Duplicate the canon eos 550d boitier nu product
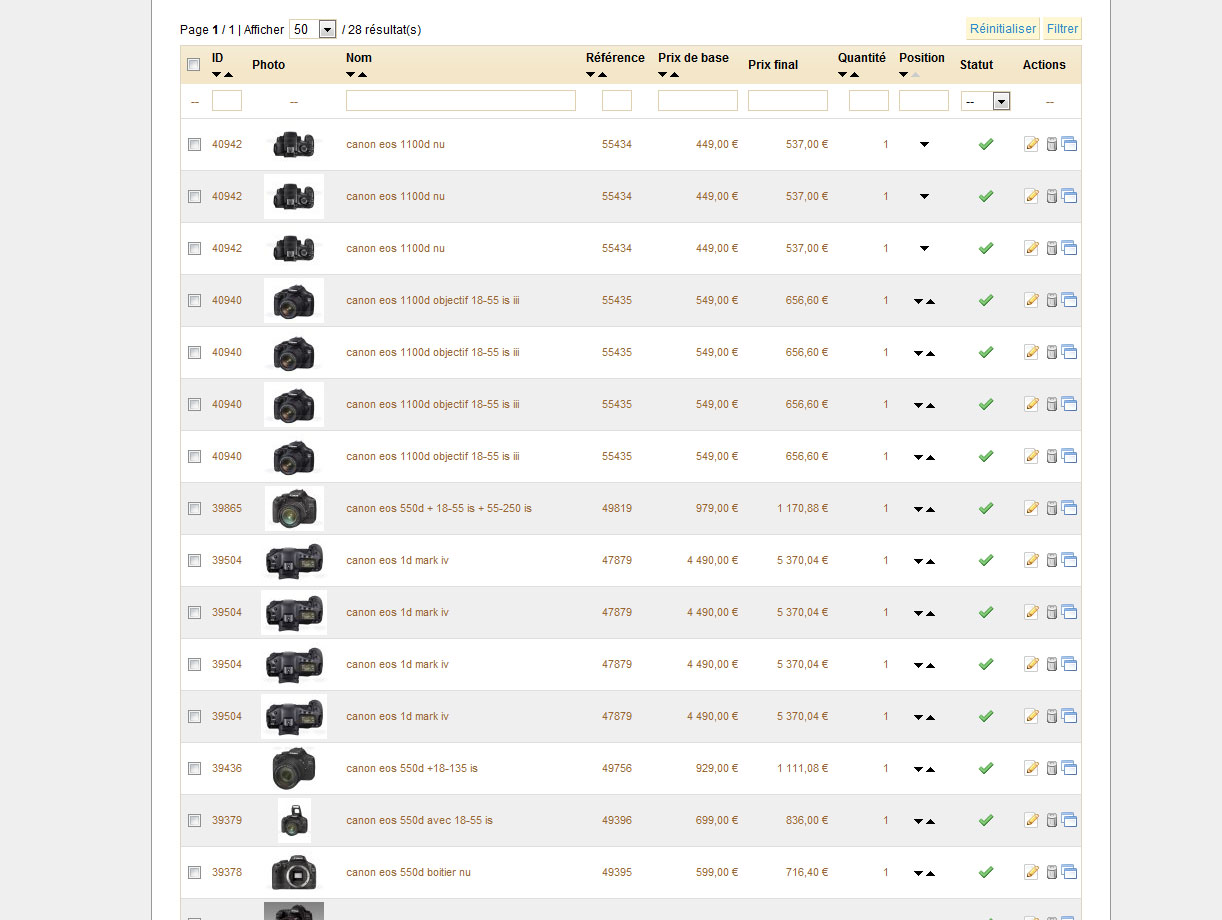 click(x=1069, y=872)
